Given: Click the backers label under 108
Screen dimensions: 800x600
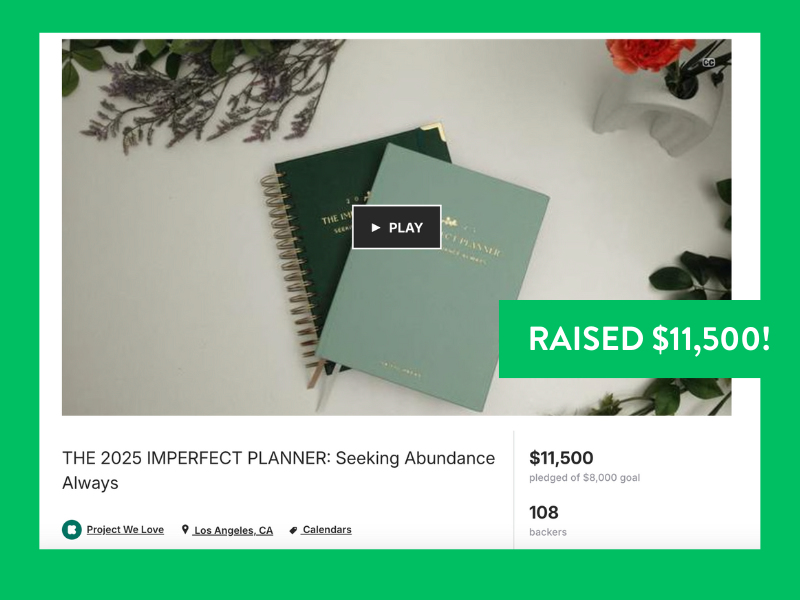Looking at the screenshot, I should click(547, 532).
